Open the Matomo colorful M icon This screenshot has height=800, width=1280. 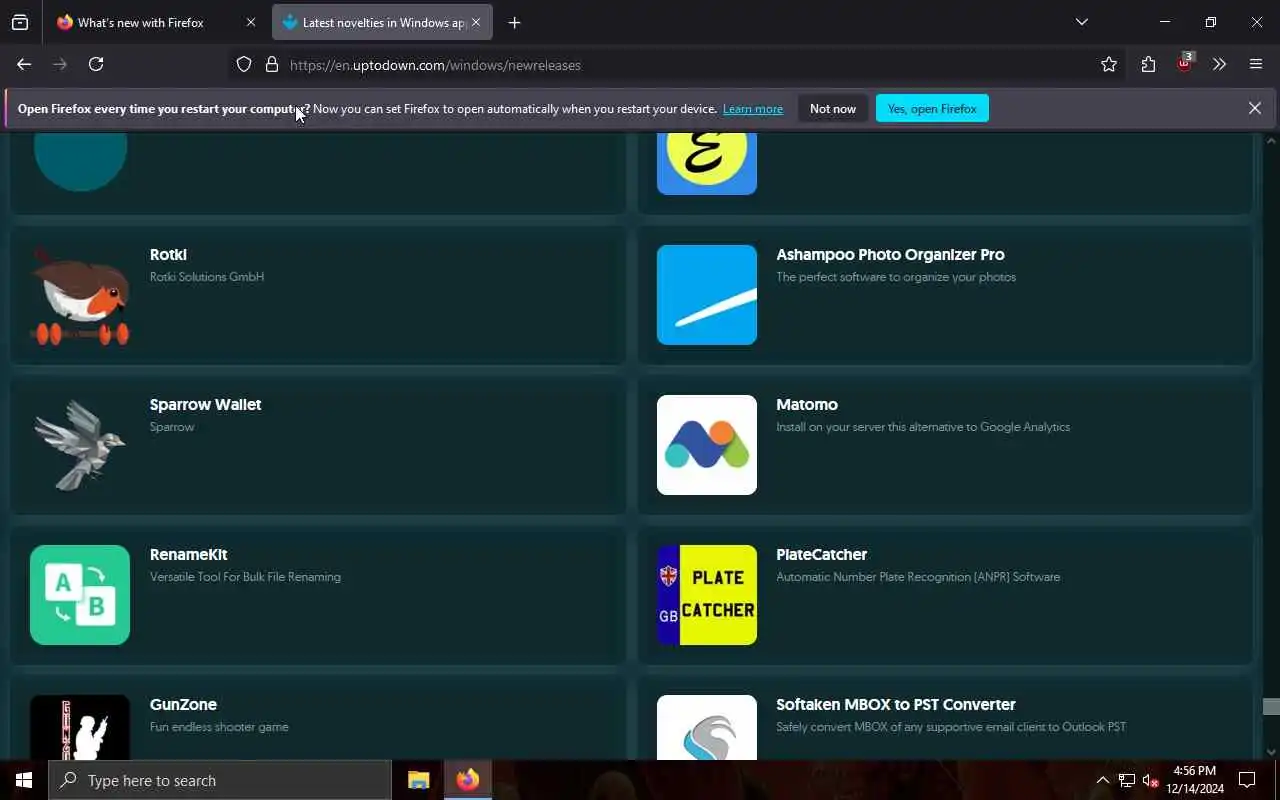(x=707, y=445)
